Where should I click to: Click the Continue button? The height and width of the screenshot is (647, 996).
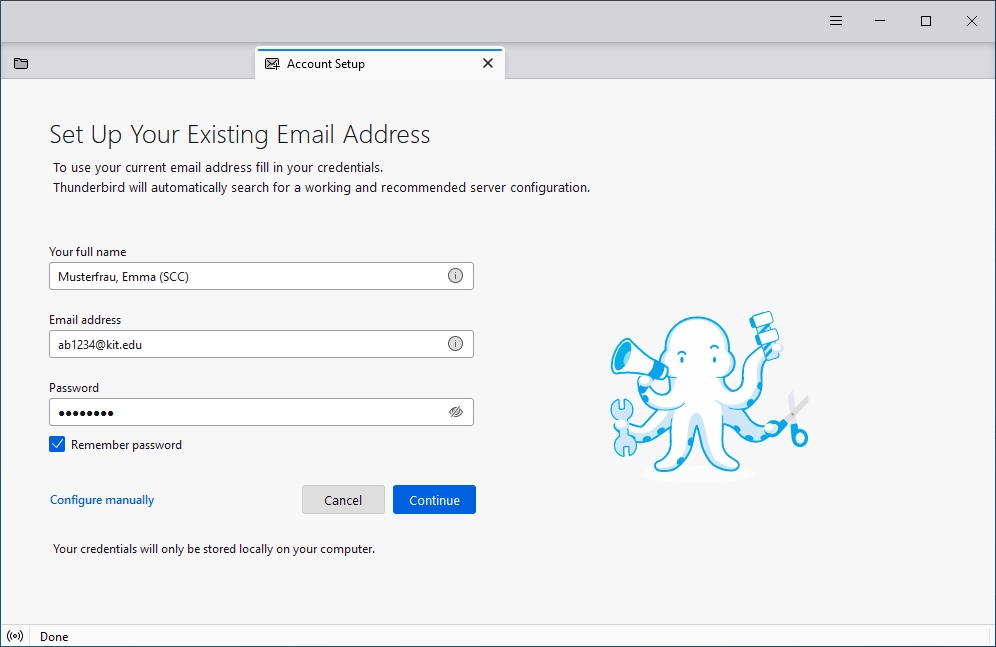coord(434,500)
